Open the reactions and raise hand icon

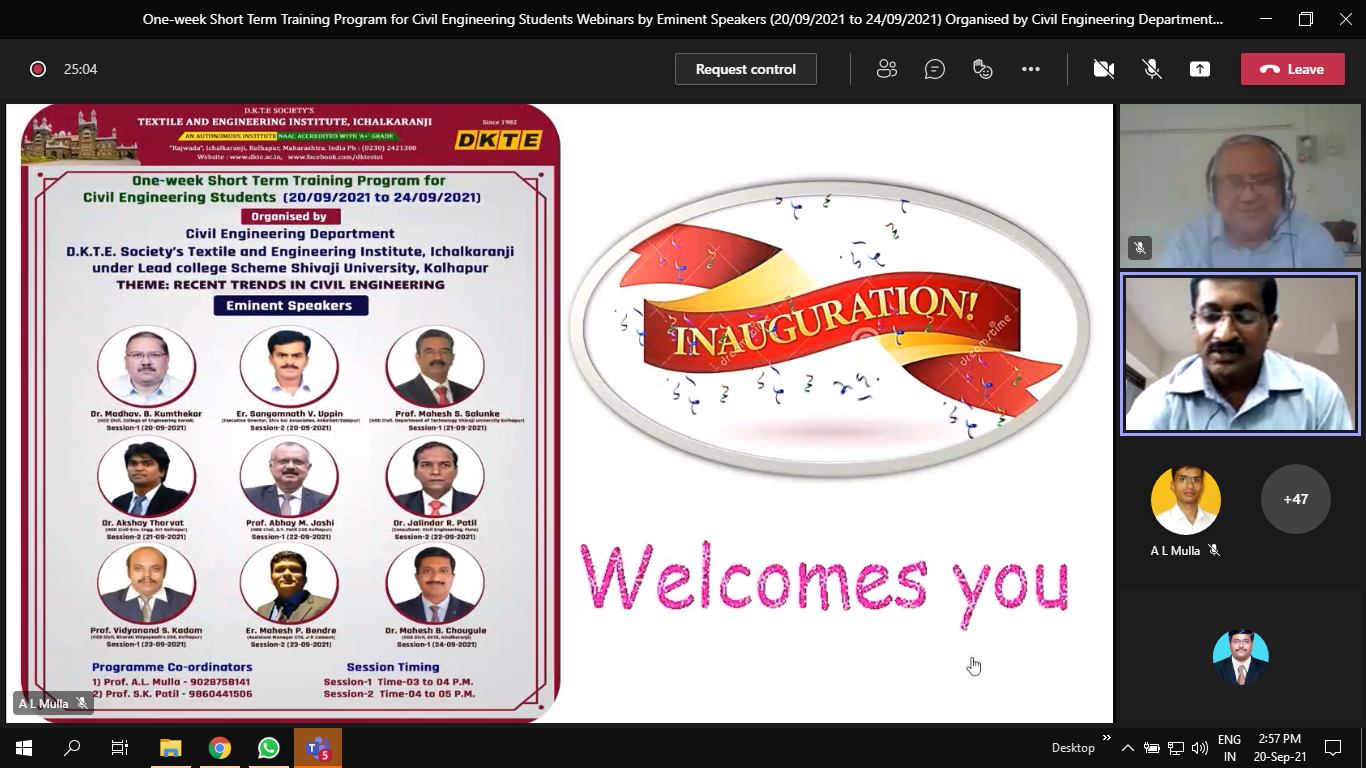click(x=982, y=69)
